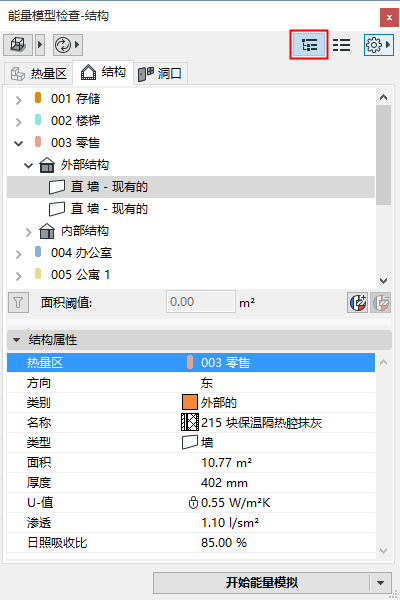Expand the 内部结构 group
The image size is (400, 600).
[x=28, y=232]
